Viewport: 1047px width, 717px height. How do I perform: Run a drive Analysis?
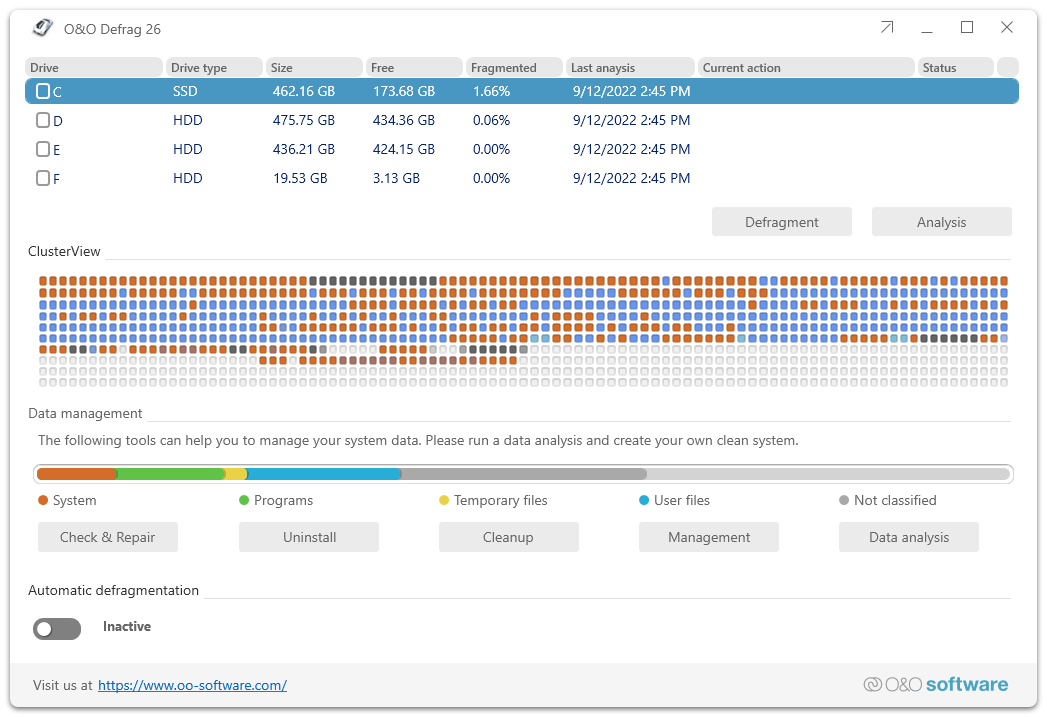(940, 221)
